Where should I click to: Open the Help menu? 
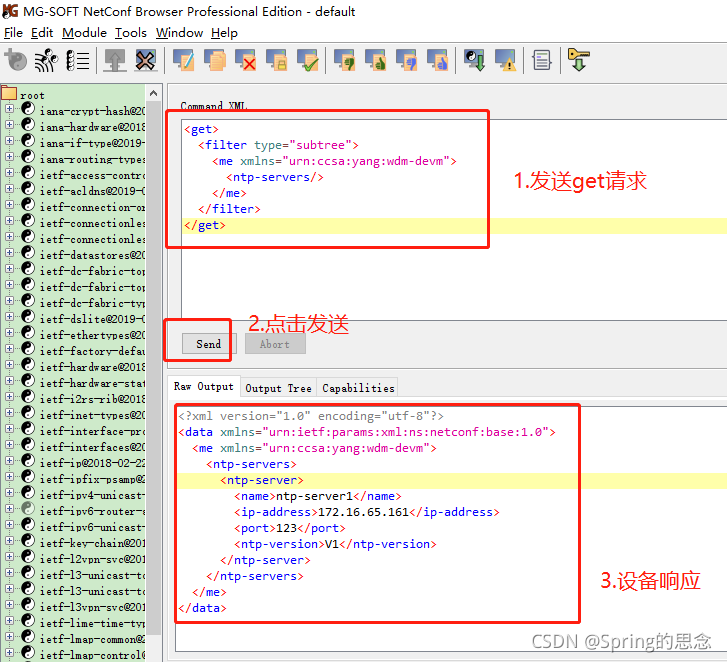pos(224,33)
